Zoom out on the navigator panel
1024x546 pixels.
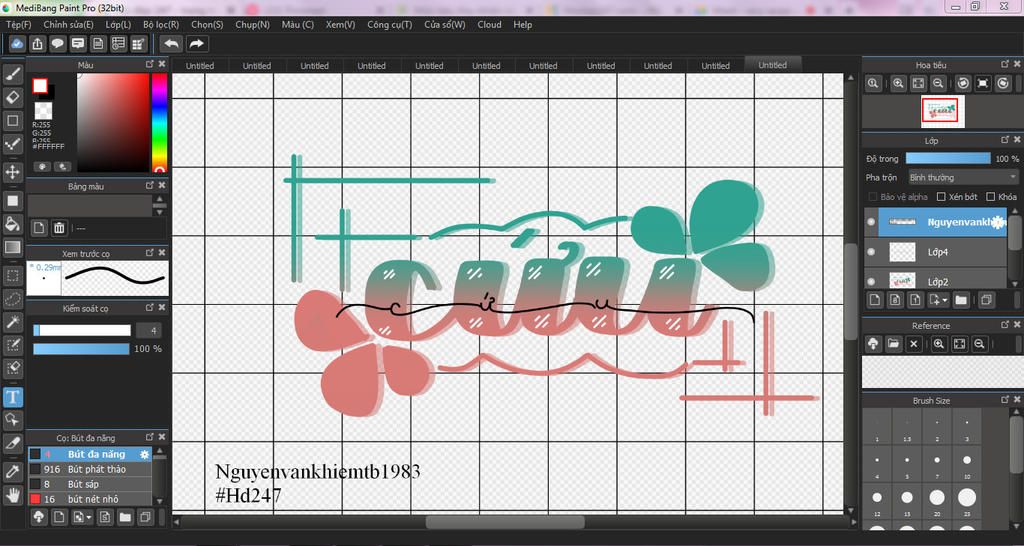point(938,84)
